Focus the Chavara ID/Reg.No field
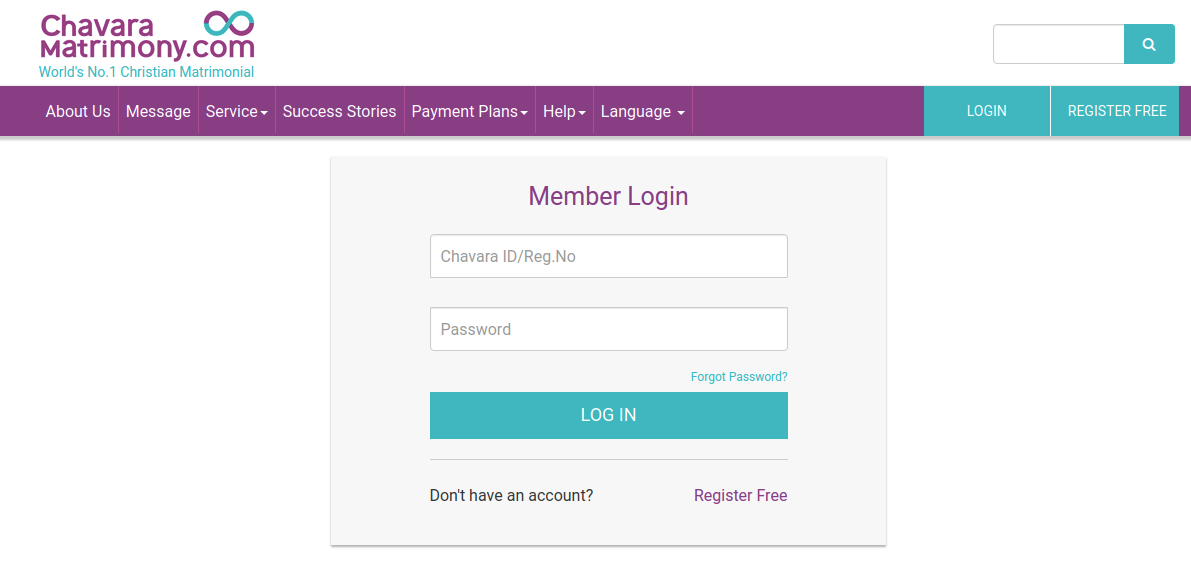 click(x=608, y=256)
